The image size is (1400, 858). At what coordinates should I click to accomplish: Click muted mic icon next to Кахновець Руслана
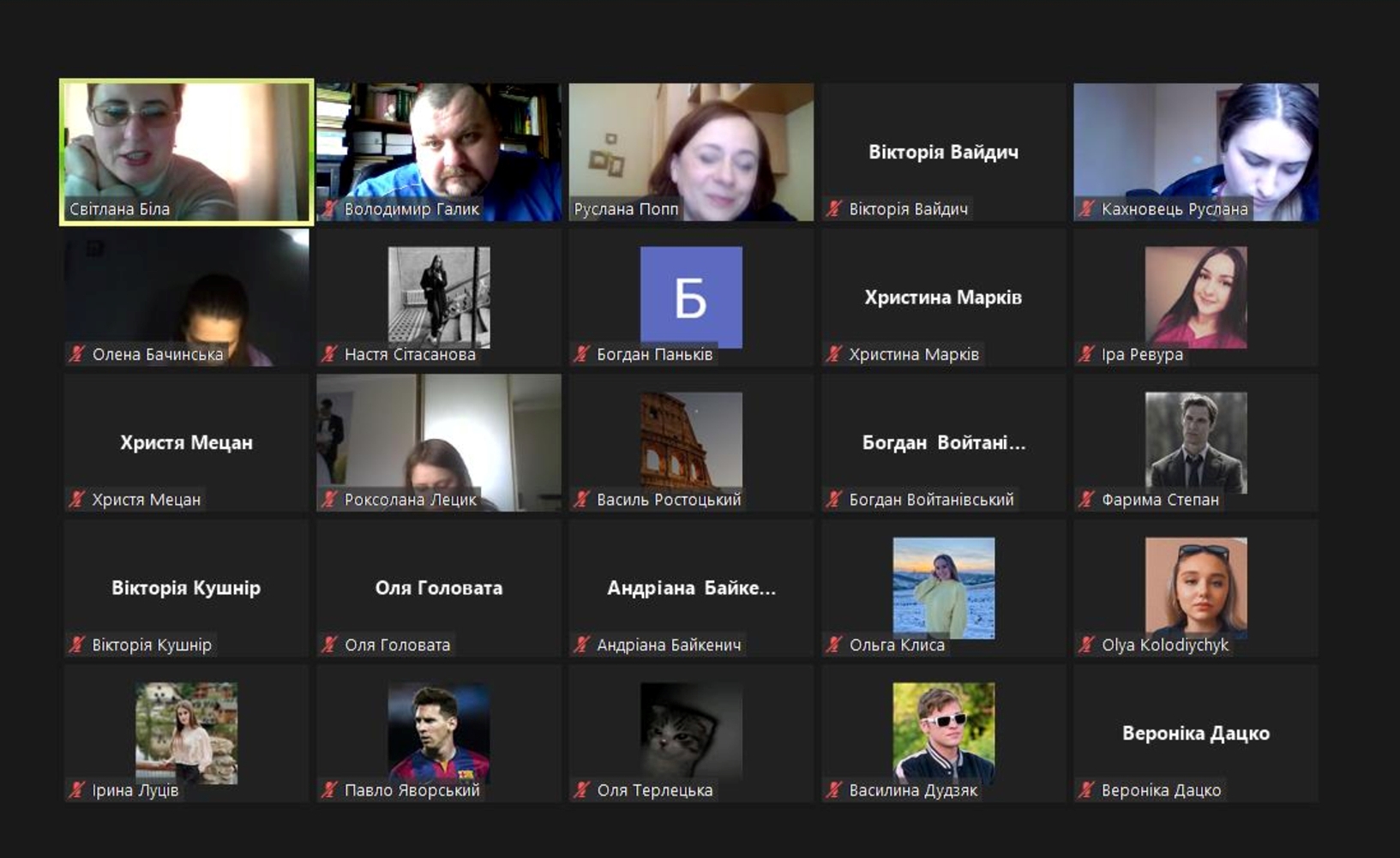[1086, 208]
